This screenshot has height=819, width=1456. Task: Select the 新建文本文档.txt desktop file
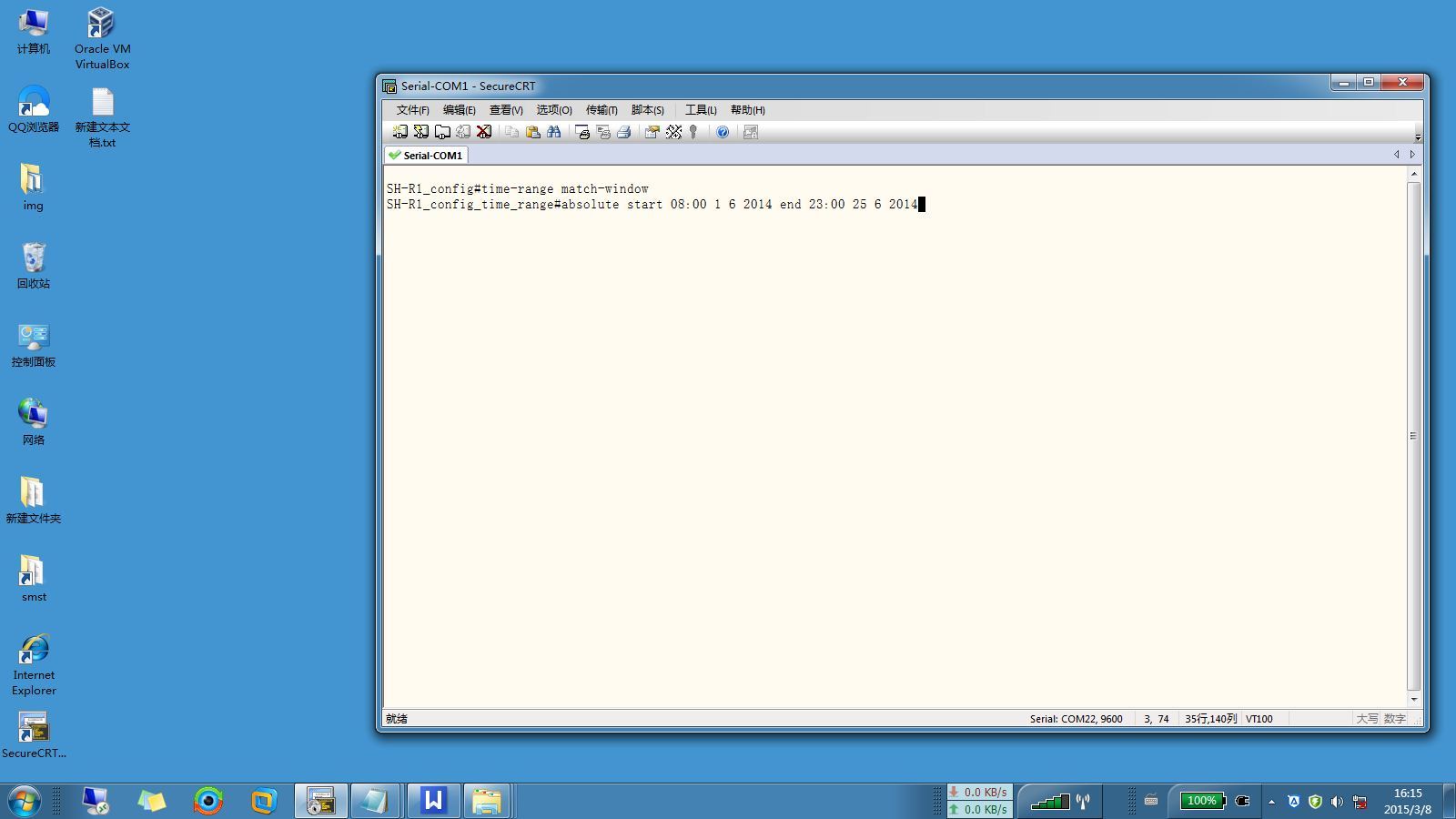pos(102,116)
